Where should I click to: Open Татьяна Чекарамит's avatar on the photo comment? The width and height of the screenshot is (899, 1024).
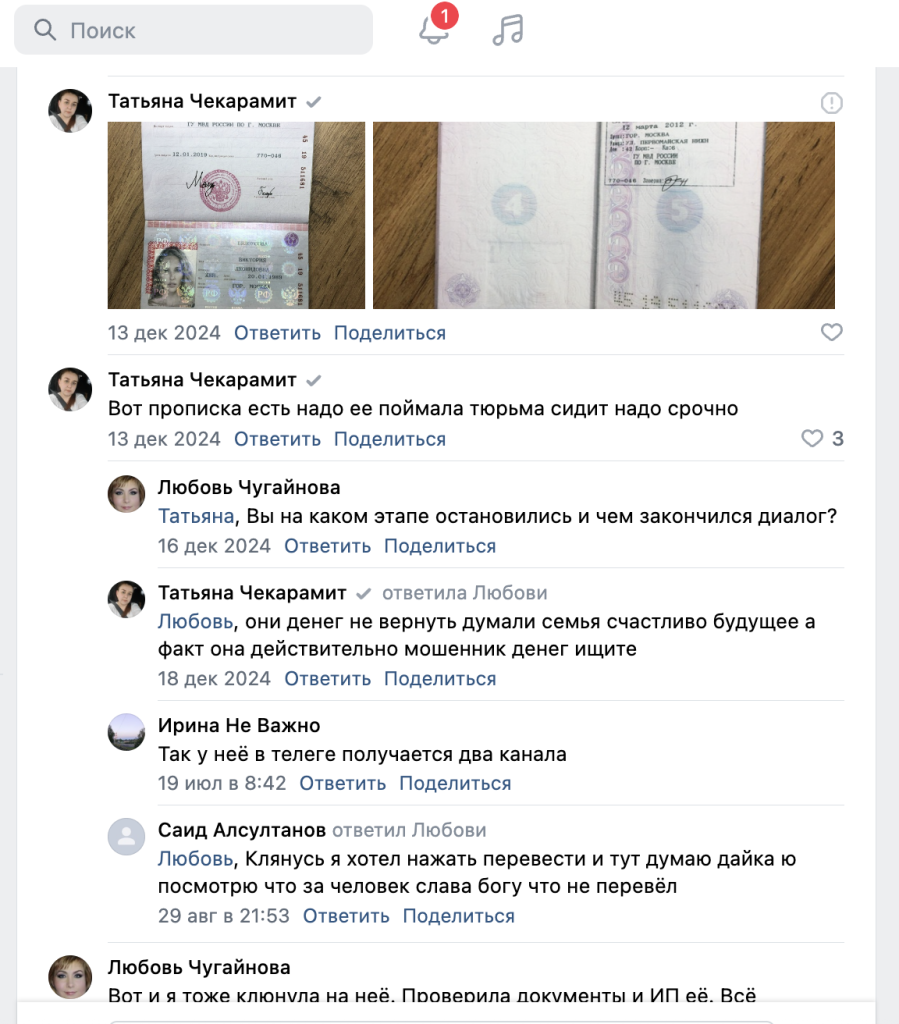click(x=70, y=110)
